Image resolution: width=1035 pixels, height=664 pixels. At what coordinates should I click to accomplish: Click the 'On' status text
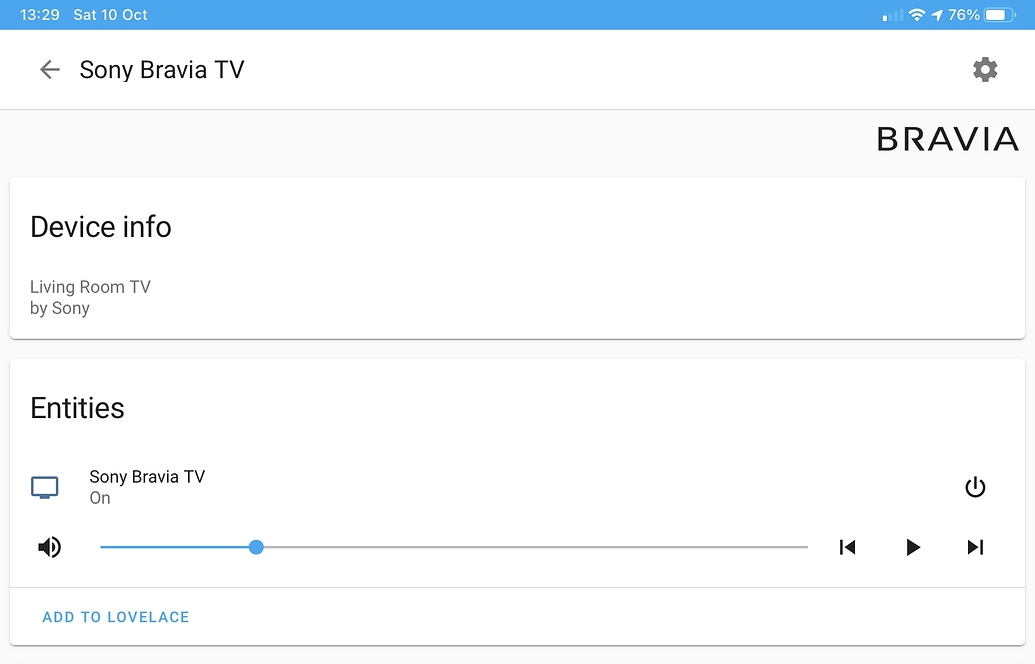click(x=99, y=498)
